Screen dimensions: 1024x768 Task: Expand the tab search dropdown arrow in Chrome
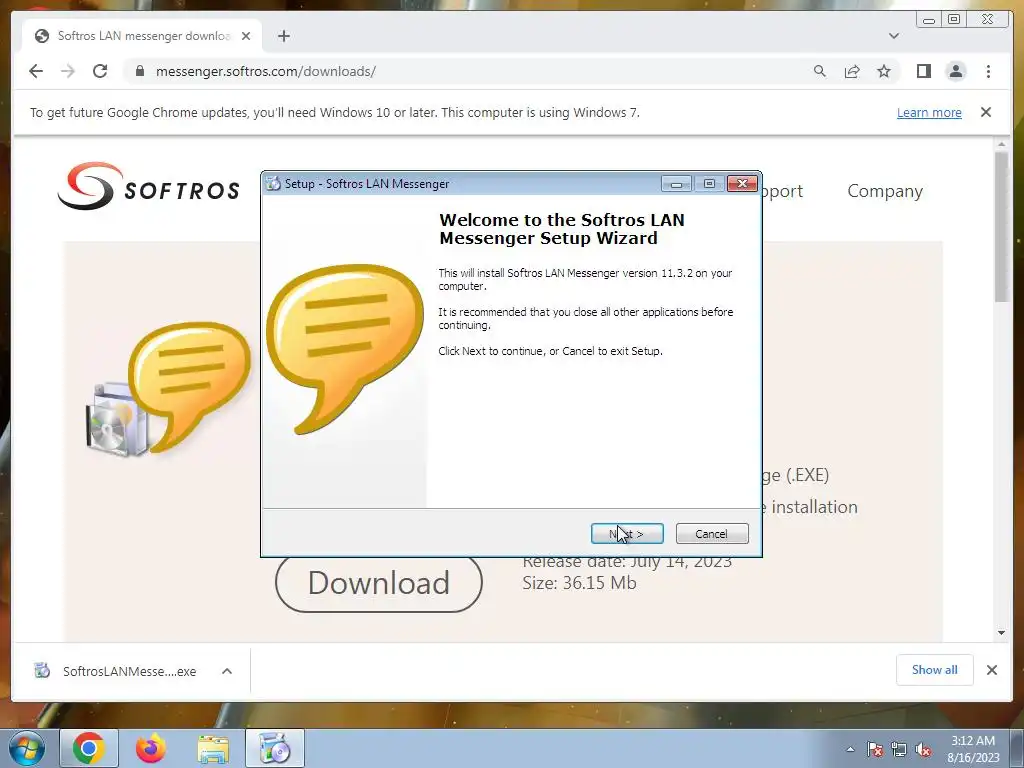(x=893, y=36)
